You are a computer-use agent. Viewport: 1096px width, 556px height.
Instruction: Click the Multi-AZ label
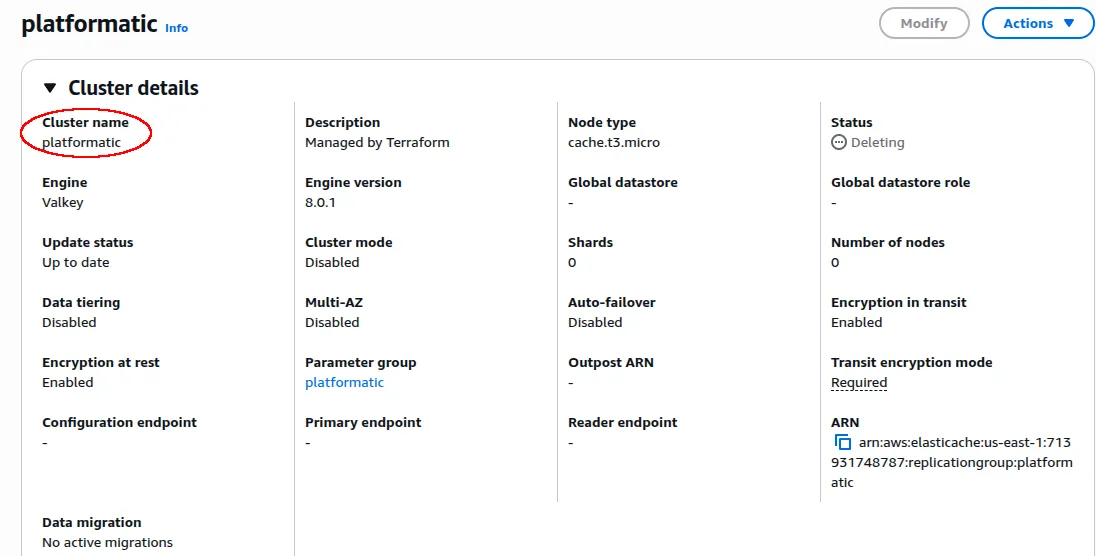[332, 302]
